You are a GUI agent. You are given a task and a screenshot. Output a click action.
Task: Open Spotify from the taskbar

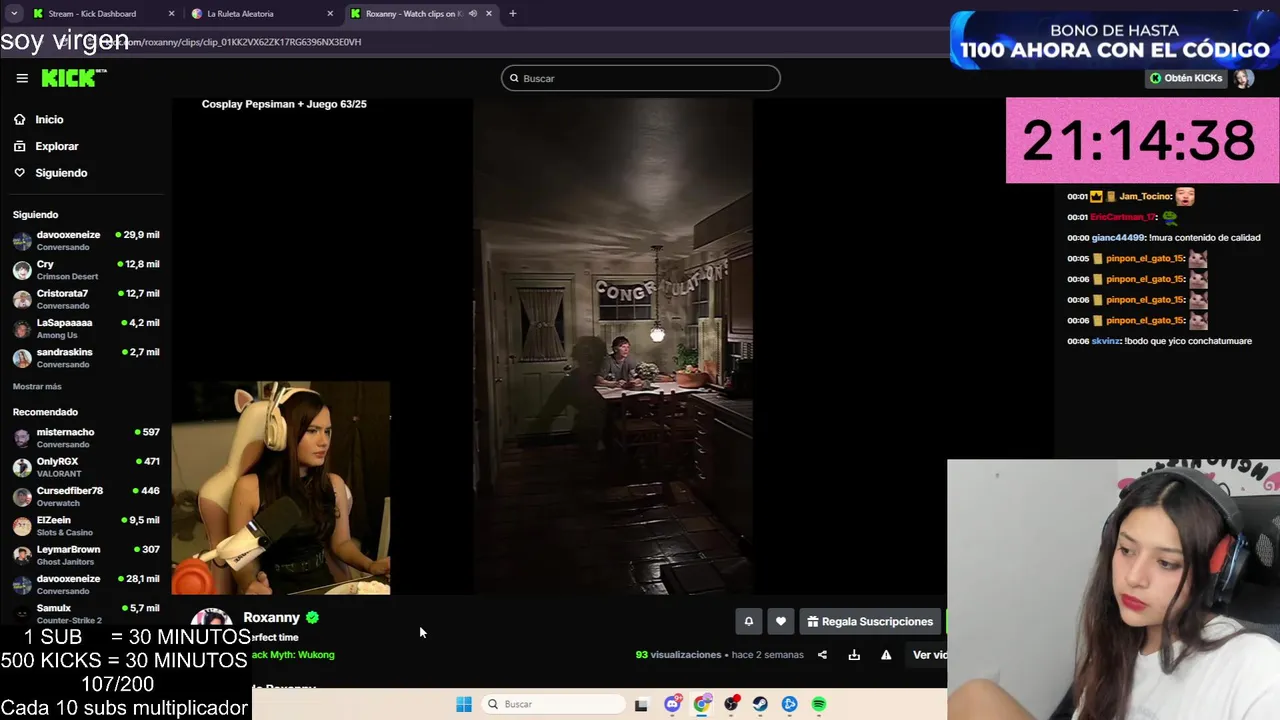tap(819, 704)
